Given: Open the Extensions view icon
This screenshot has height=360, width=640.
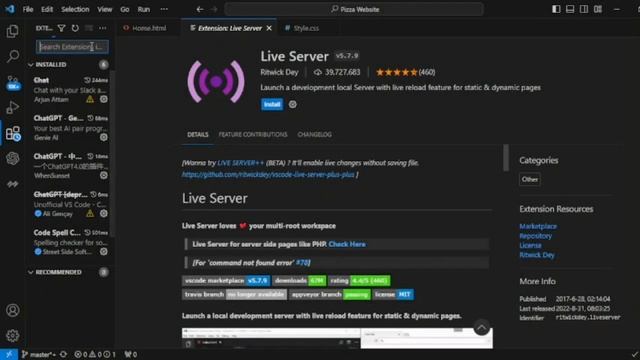Looking at the screenshot, I should (13, 133).
